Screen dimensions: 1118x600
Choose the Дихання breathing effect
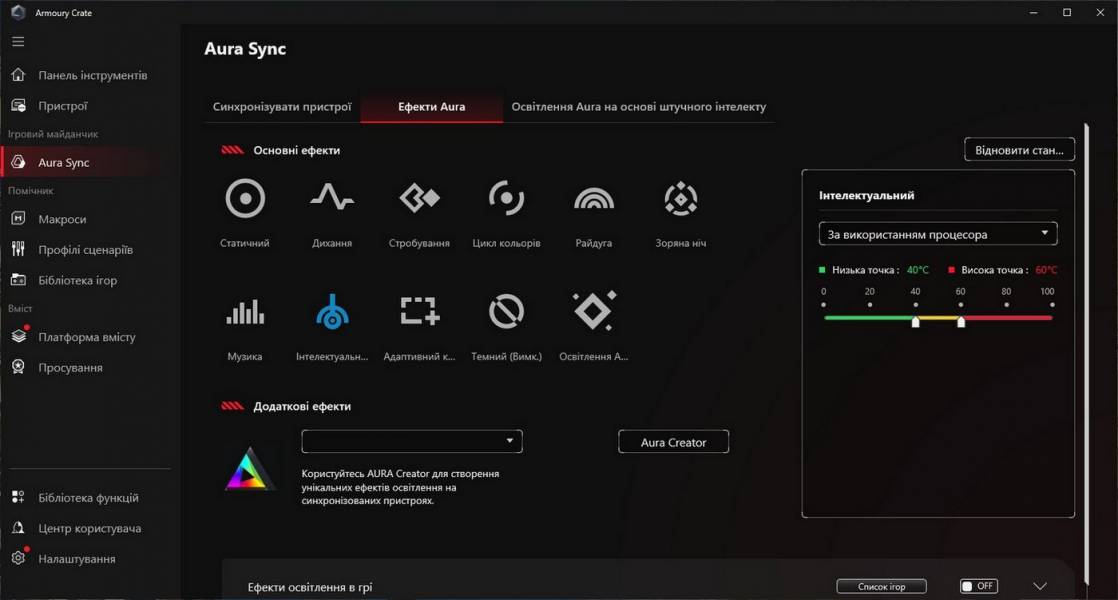(x=332, y=197)
